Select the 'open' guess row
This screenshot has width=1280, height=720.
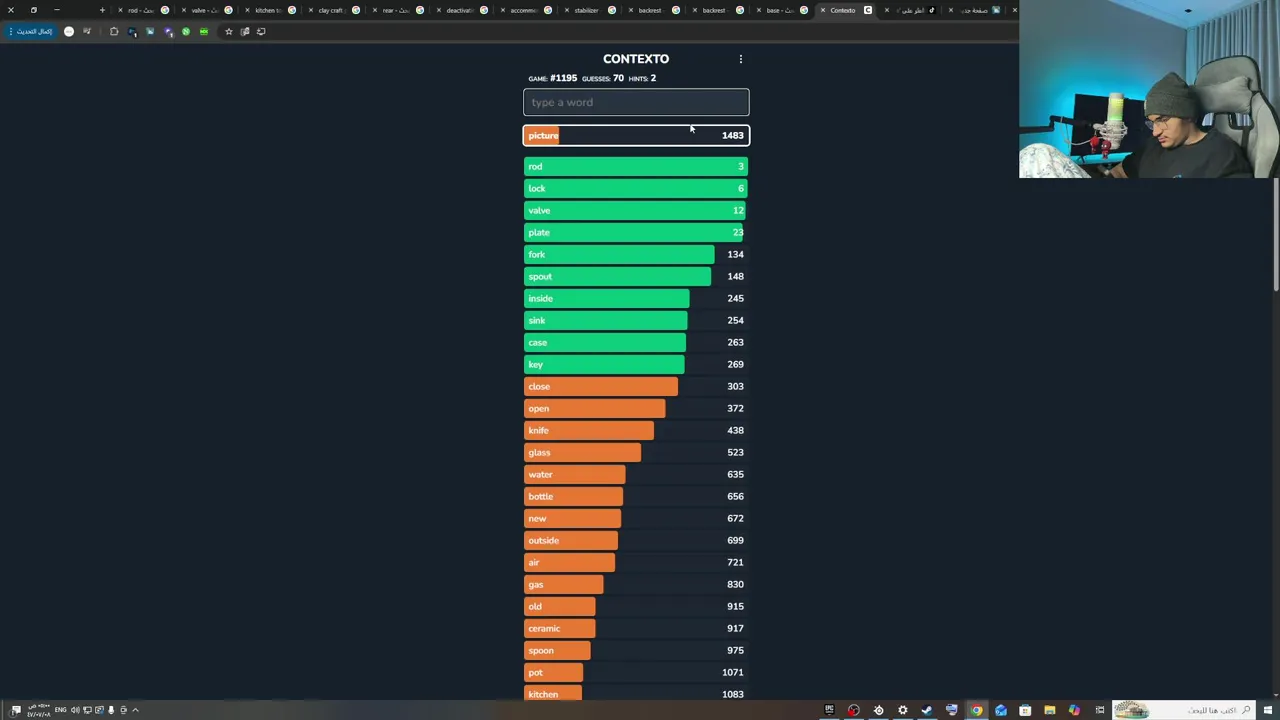[636, 408]
